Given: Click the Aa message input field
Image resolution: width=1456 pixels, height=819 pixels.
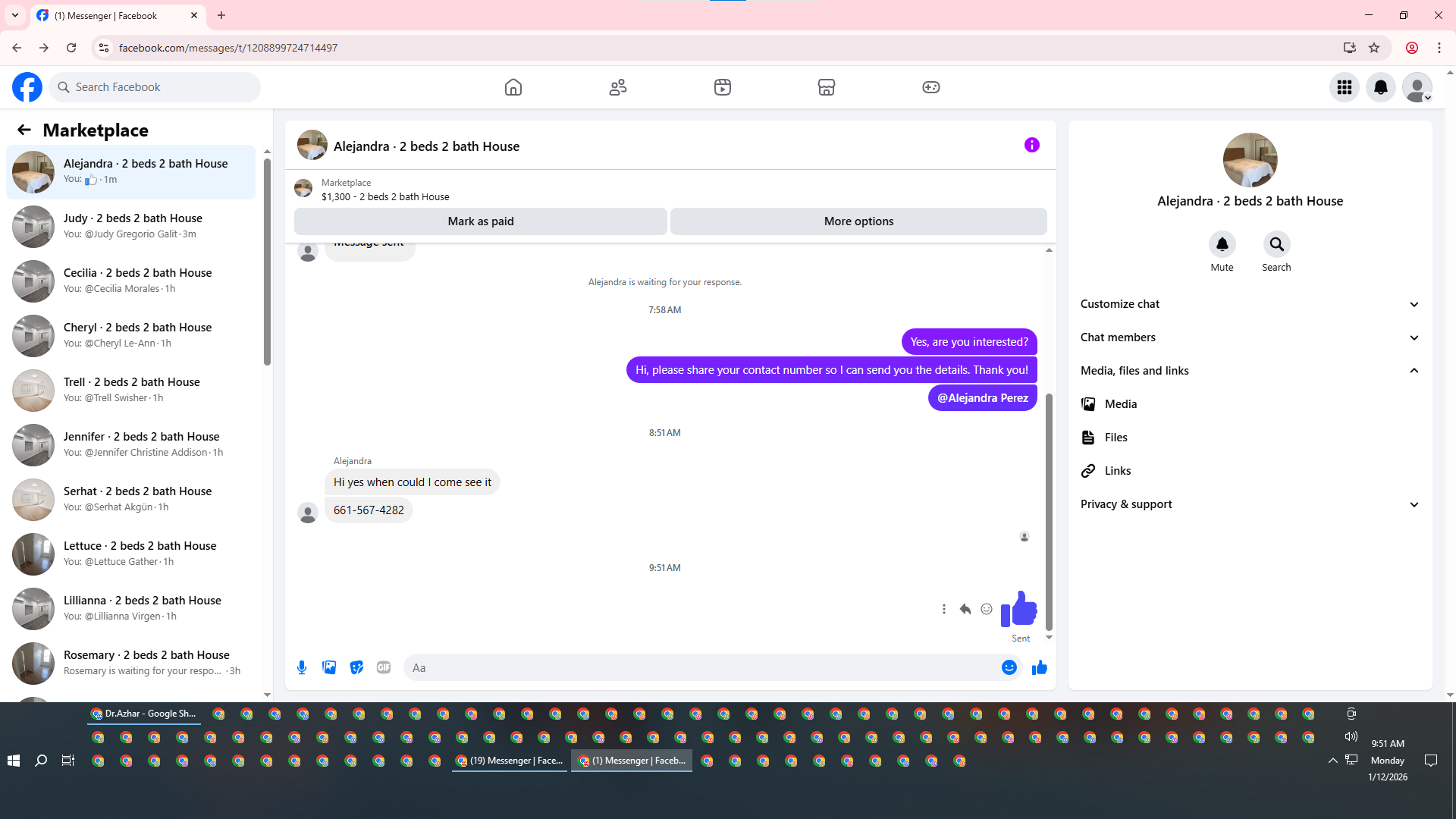Looking at the screenshot, I should coord(698,667).
